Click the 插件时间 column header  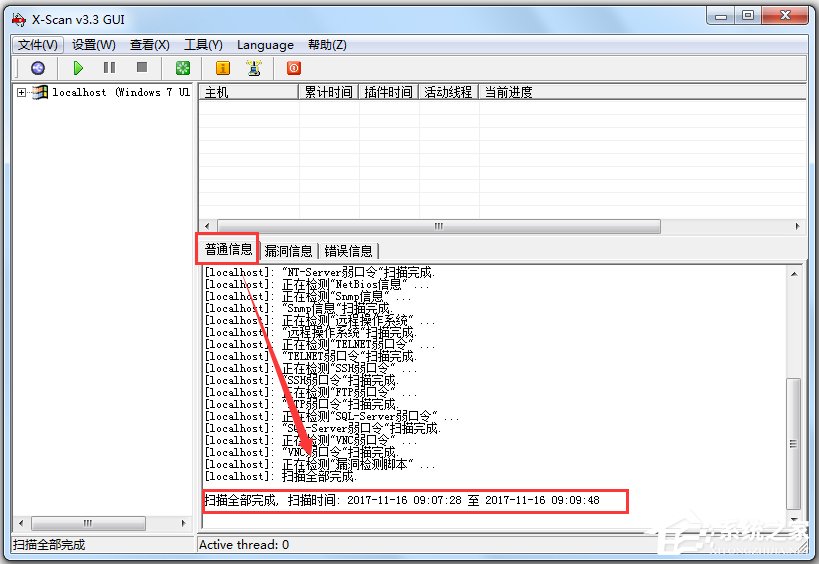tap(389, 92)
